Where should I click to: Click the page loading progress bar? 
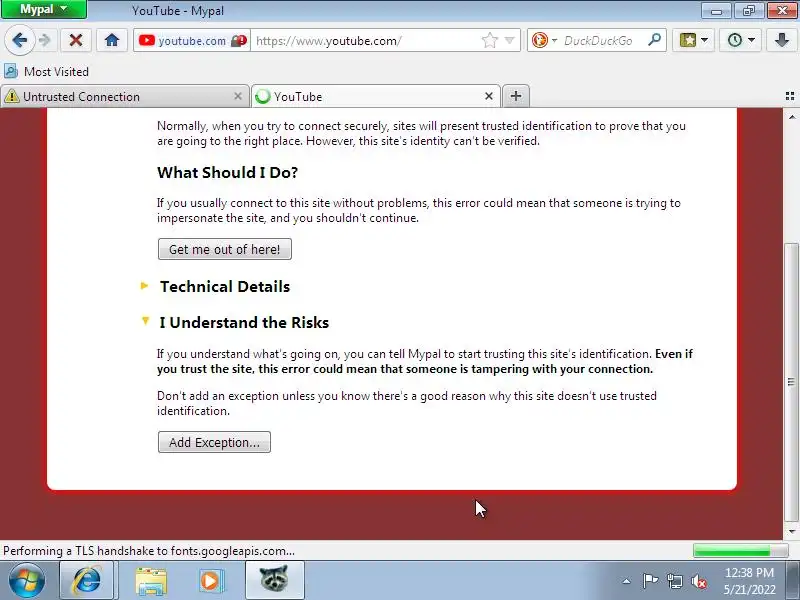740,551
